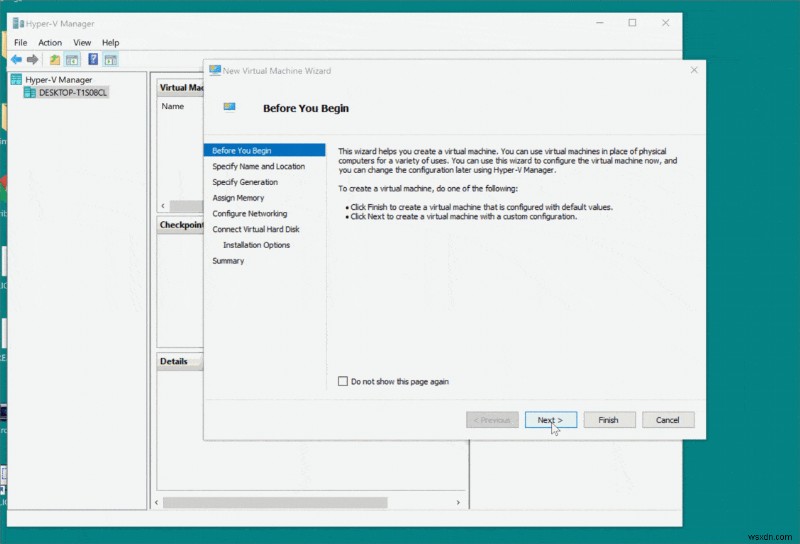Click the Back arrow toolbar icon
The width and height of the screenshot is (800, 544).
[16, 60]
